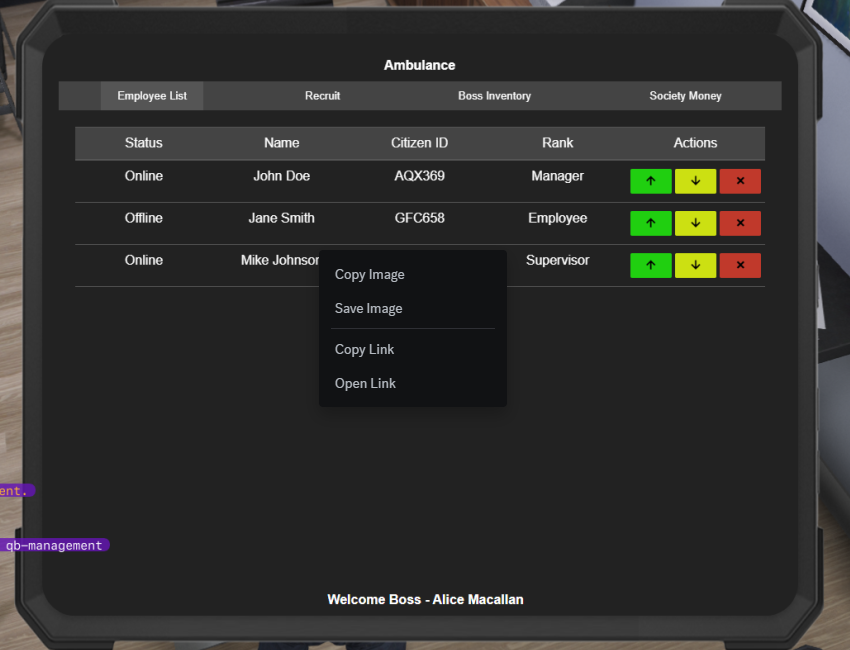Click Copy Link in context menu
The image size is (850, 650).
[365, 350]
